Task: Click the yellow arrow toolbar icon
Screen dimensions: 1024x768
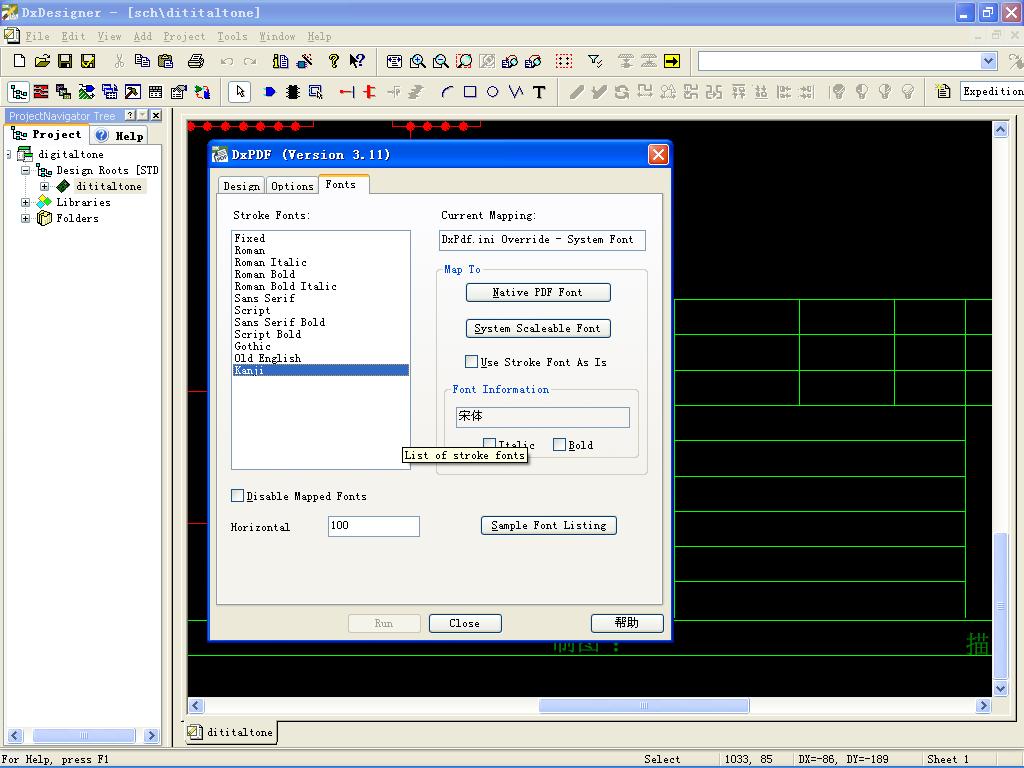Action: click(x=672, y=62)
